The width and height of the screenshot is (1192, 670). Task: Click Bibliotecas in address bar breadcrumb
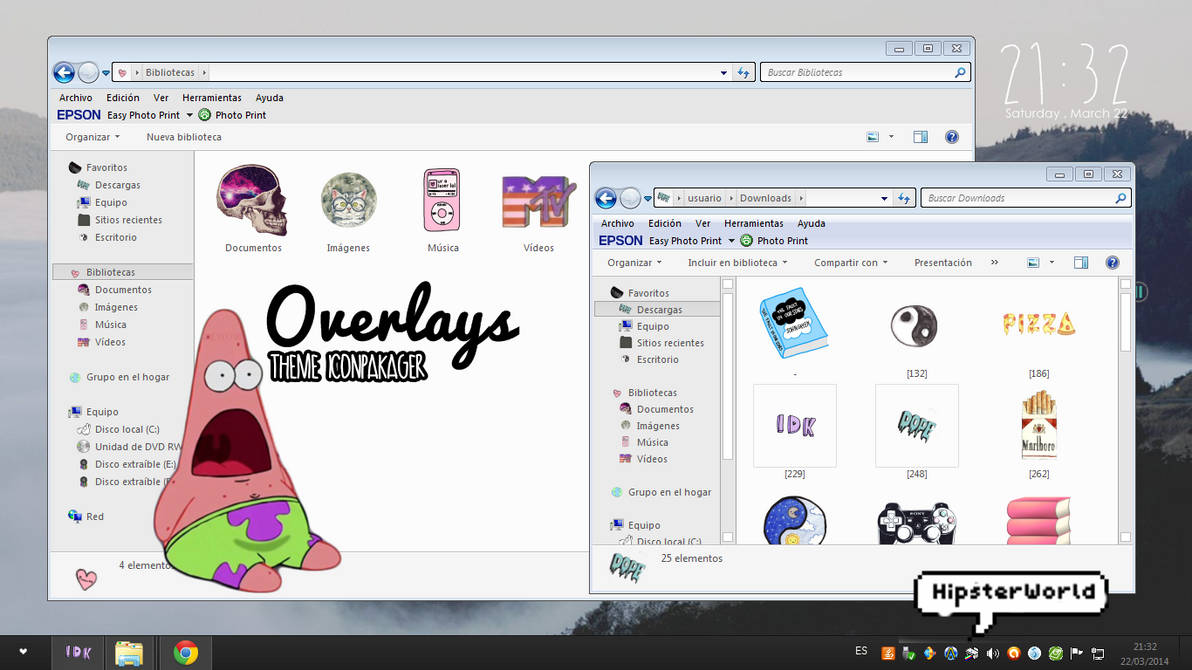click(x=170, y=72)
